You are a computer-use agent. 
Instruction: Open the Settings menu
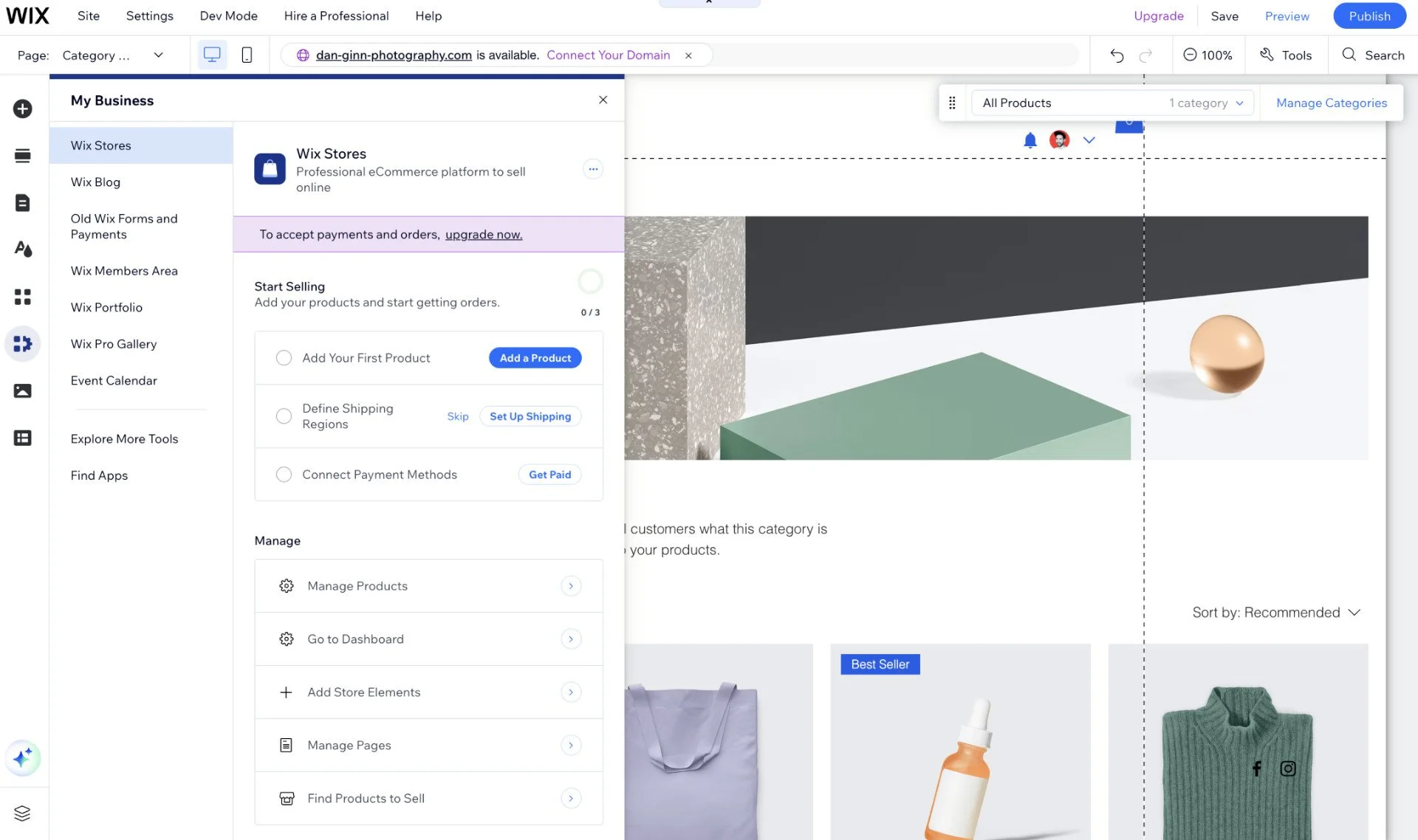pos(149,16)
